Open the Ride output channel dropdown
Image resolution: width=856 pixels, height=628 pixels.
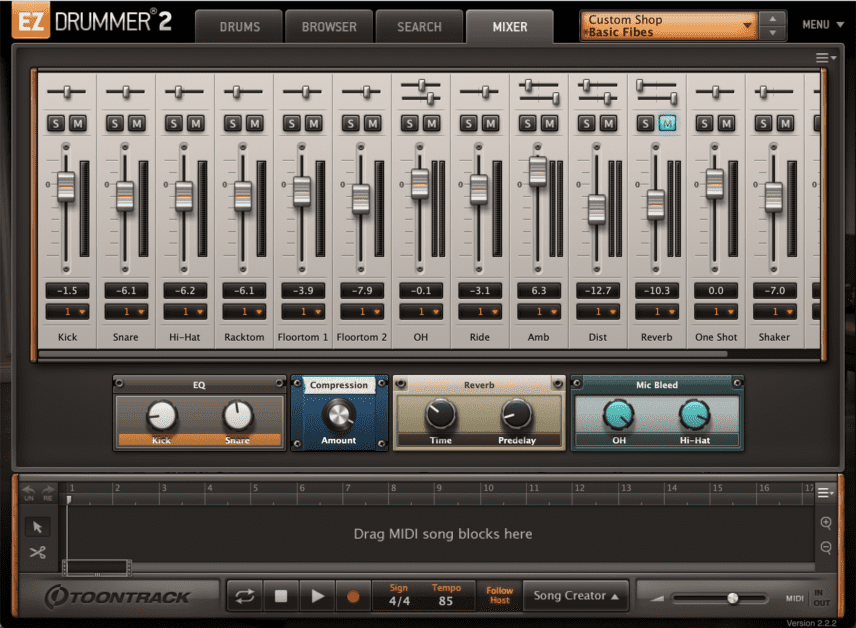480,312
